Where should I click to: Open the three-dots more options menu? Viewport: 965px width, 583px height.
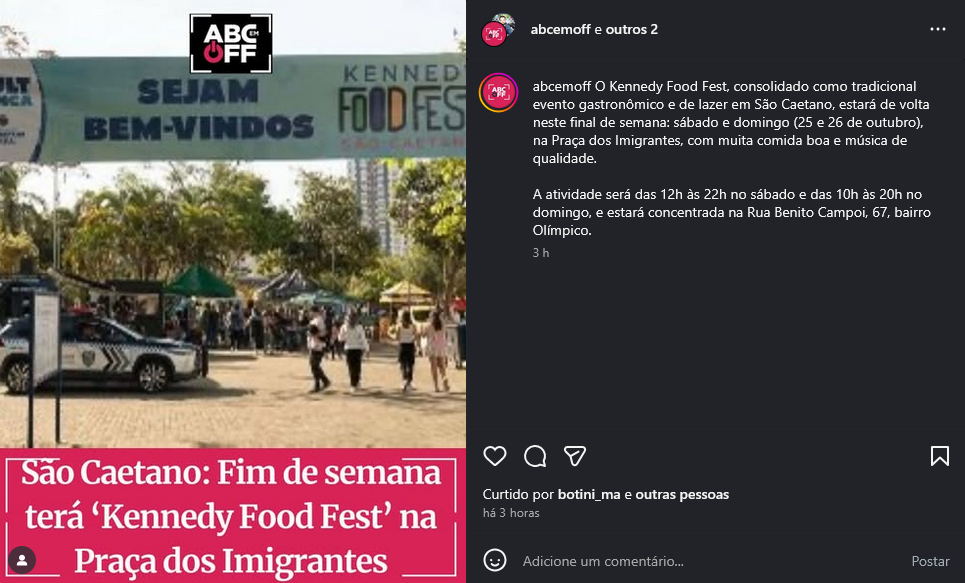point(938,30)
